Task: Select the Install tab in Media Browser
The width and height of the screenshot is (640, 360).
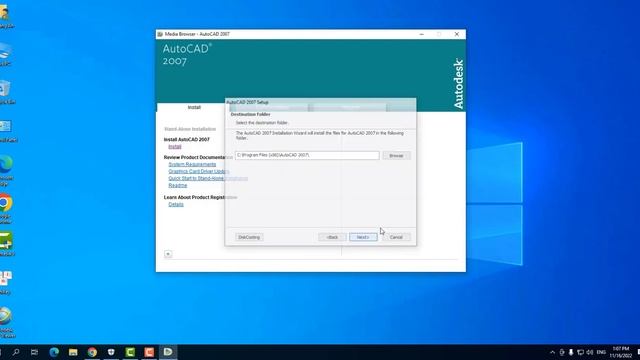Action: (194, 107)
